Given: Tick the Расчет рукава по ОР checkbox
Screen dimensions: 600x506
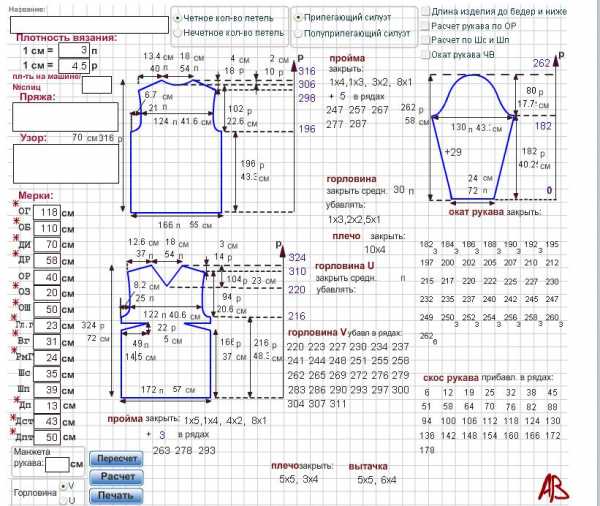Looking at the screenshot, I should (427, 25).
